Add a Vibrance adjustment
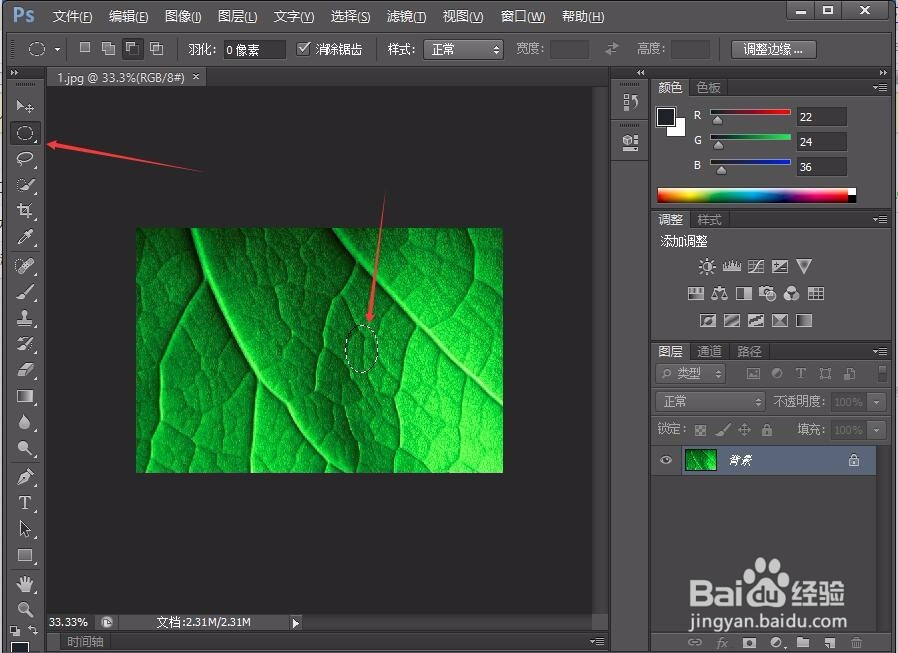This screenshot has height=653, width=898. click(804, 266)
